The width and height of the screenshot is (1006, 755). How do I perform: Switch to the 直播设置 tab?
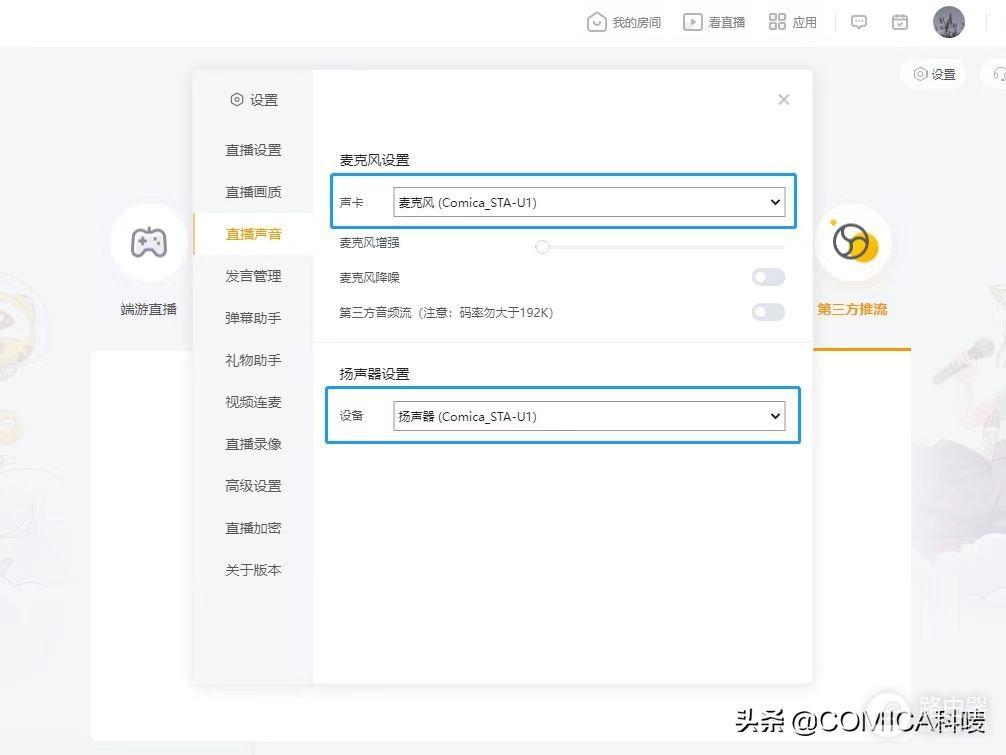253,150
